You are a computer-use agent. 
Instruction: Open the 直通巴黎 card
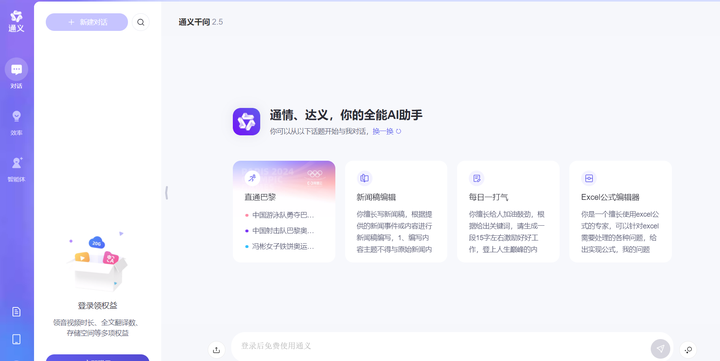coord(284,211)
